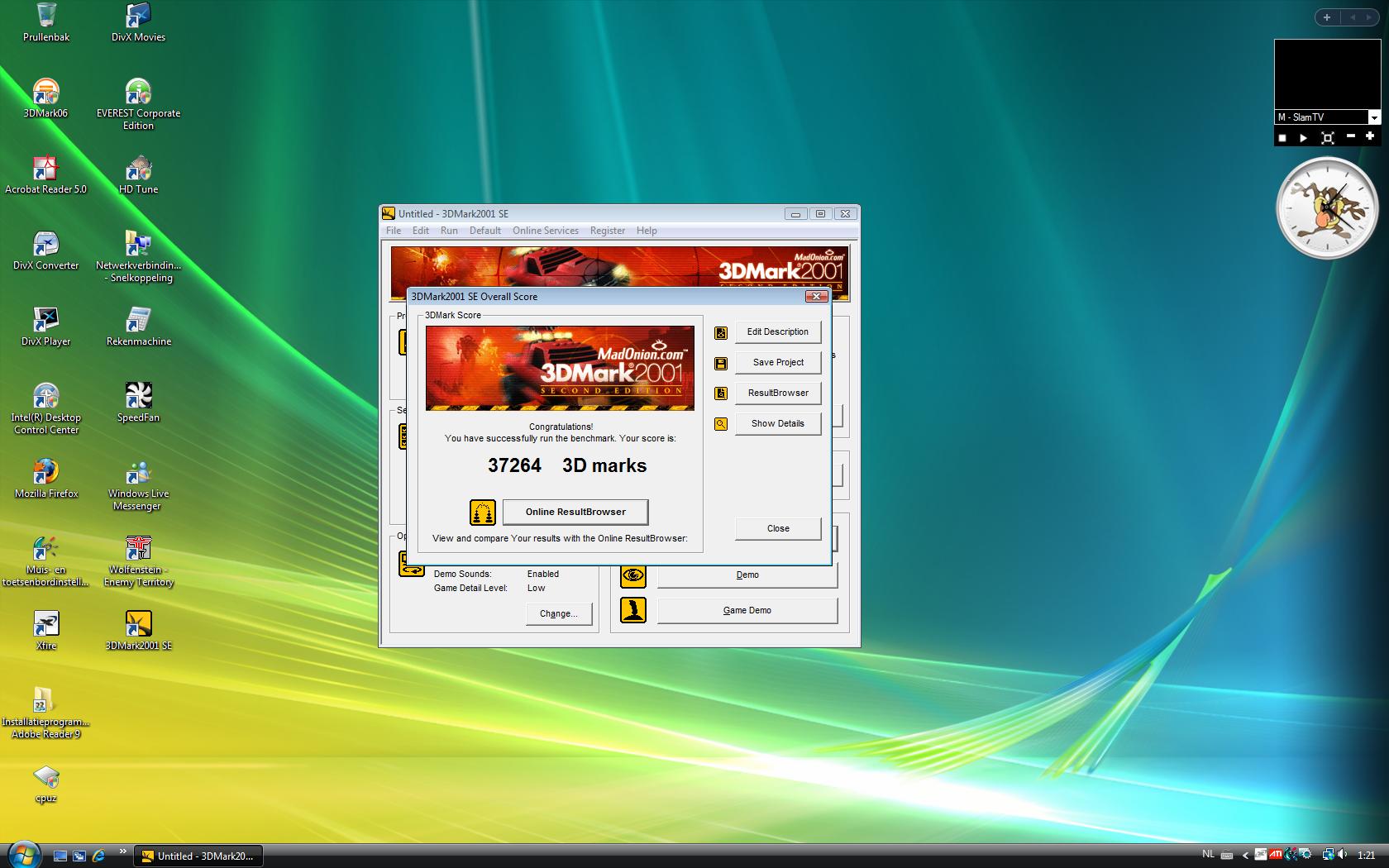Show hidden tray icons with the arrow

point(1245,856)
